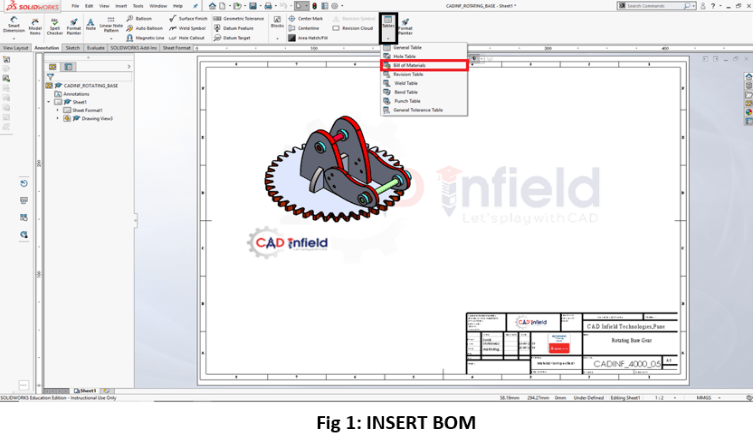Screen dimensions: 753x447
Task: Click the filter icon in feature tree
Action: pyautogui.click(x=50, y=76)
